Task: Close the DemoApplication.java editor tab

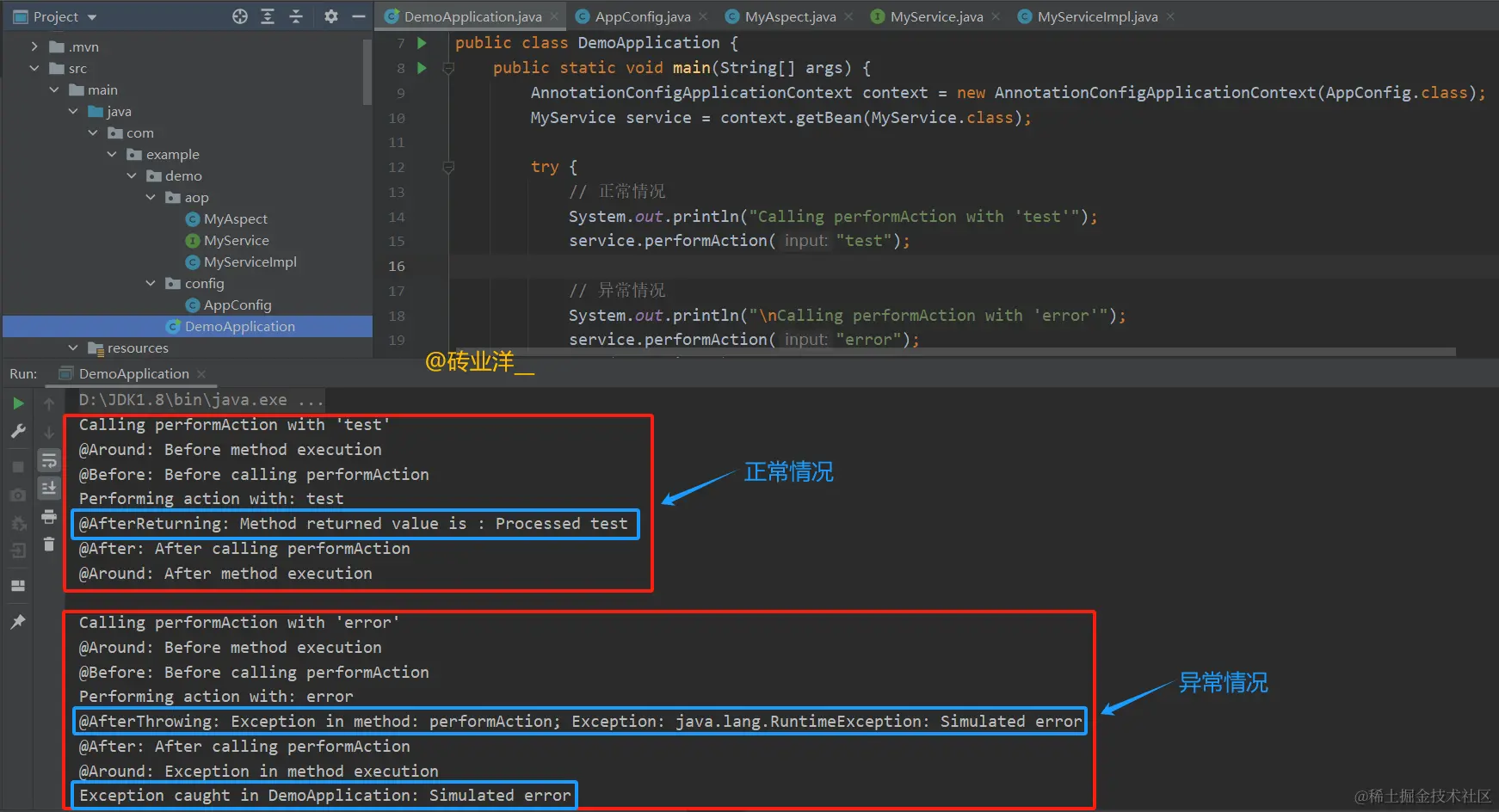Action: tap(555, 16)
